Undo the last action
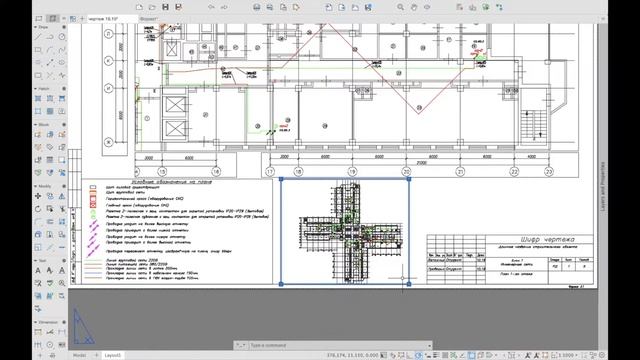This screenshot has height=360, width=640. [x=211, y=7]
